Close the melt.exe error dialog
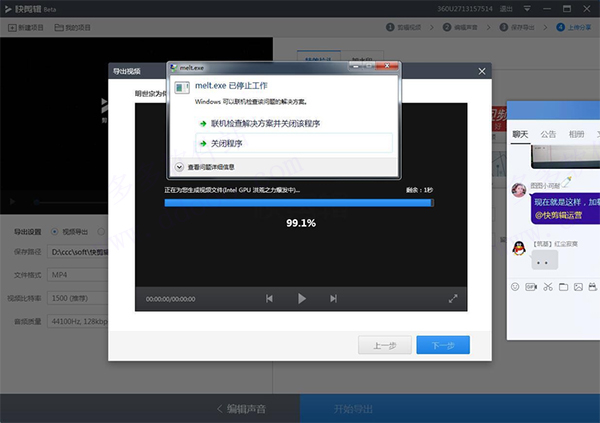The height and width of the screenshot is (423, 600). point(387,66)
